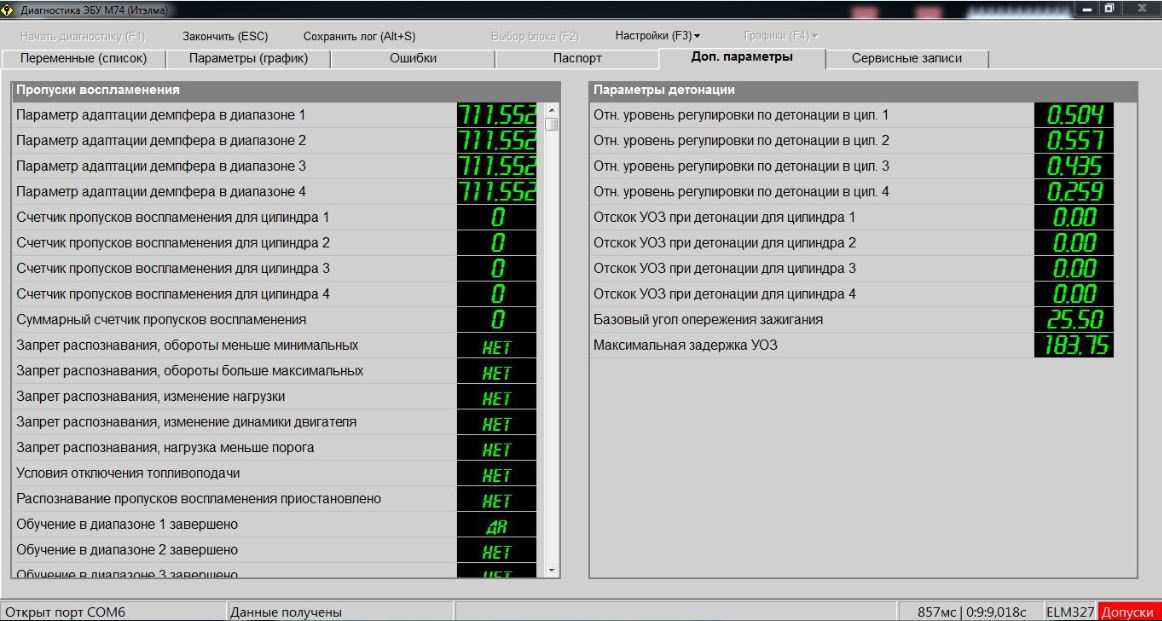Select 'Параметр адаптации демпфера в диапазоне 1'
Image resolution: width=1162 pixels, height=621 pixels.
click(x=276, y=115)
